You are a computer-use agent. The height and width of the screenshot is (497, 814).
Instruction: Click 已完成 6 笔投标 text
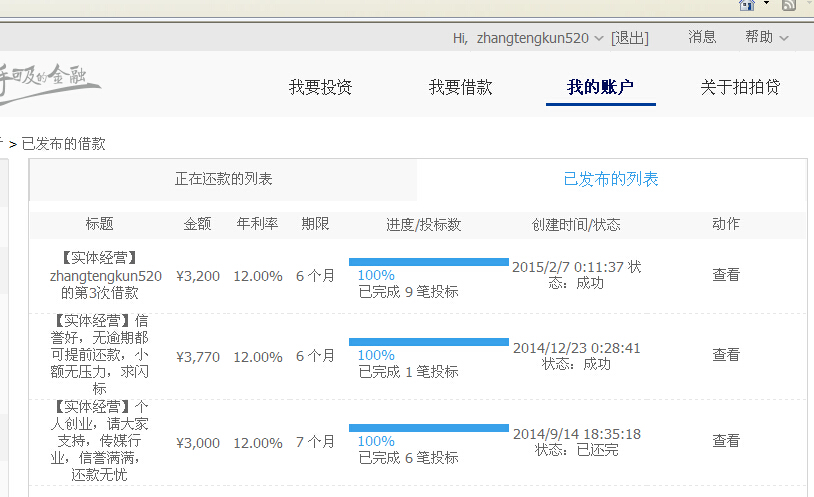pos(409,458)
